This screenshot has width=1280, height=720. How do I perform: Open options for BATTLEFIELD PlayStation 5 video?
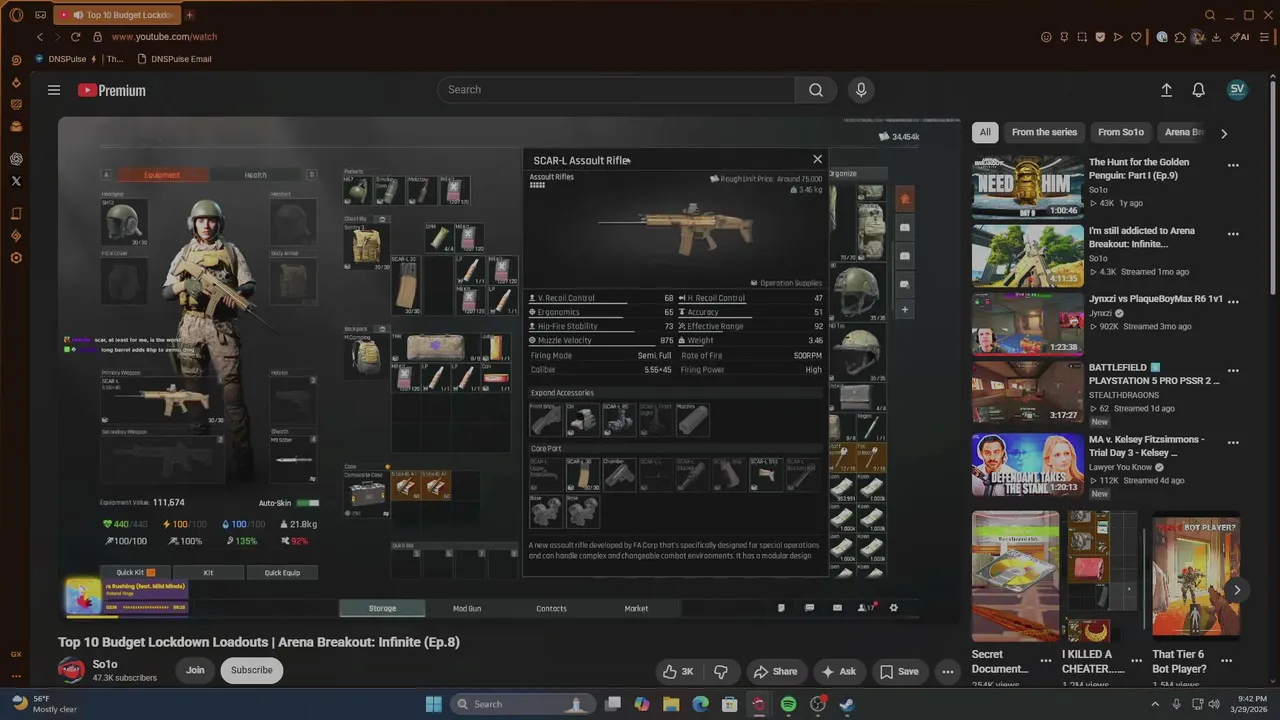[1233, 371]
